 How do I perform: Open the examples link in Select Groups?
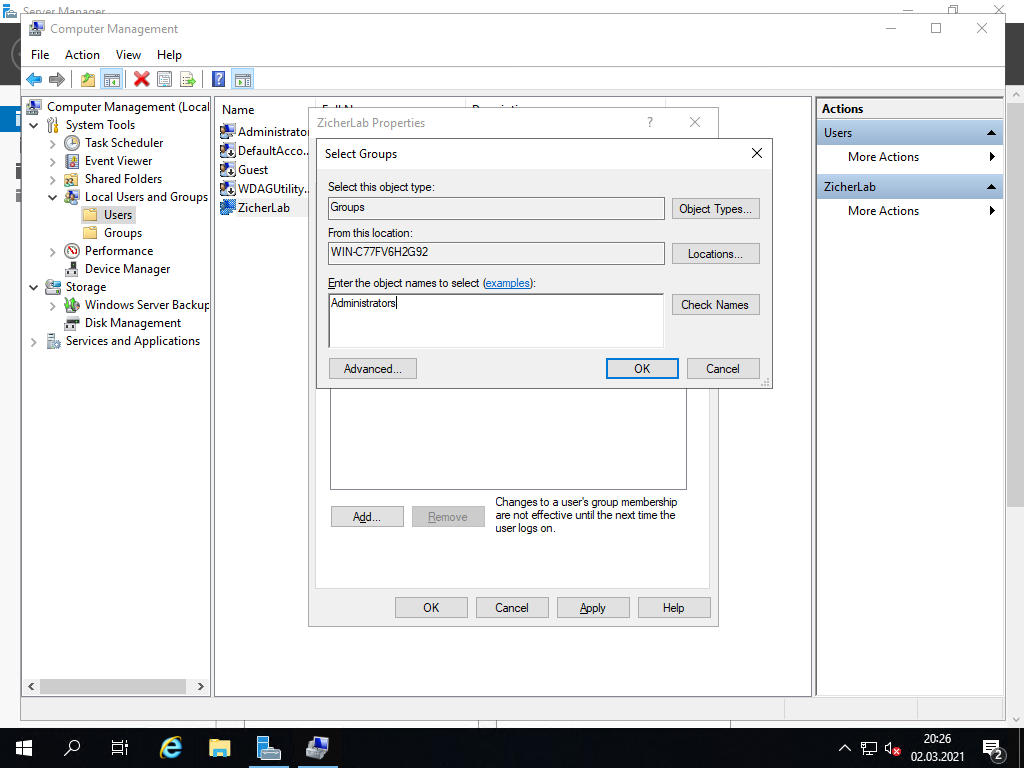tap(507, 284)
